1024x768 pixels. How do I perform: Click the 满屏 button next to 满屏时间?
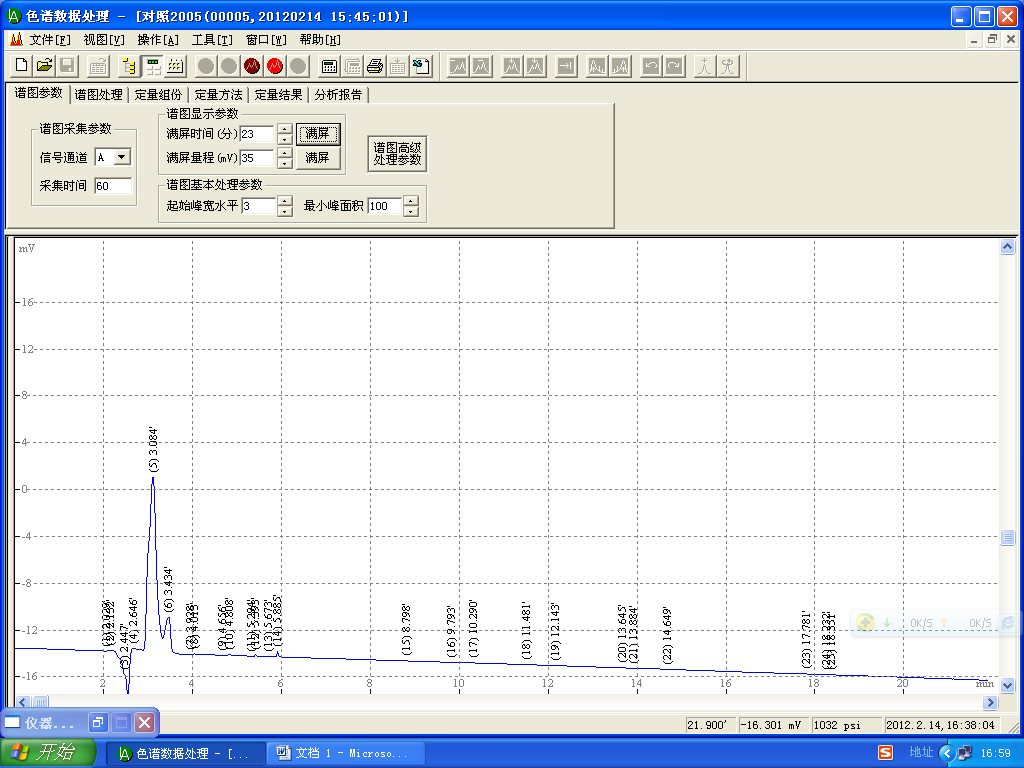318,134
